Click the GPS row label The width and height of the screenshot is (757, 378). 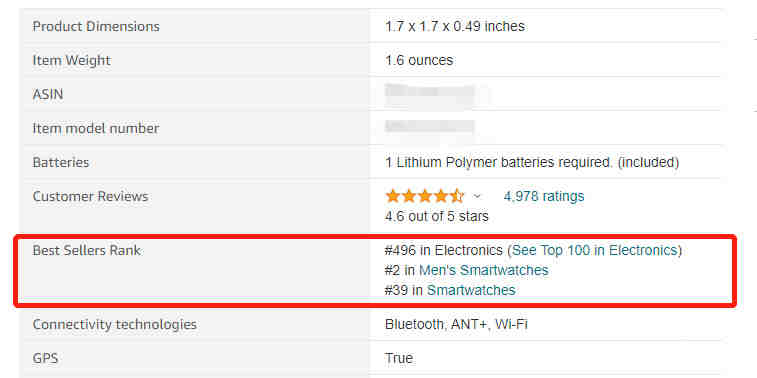click(x=45, y=359)
